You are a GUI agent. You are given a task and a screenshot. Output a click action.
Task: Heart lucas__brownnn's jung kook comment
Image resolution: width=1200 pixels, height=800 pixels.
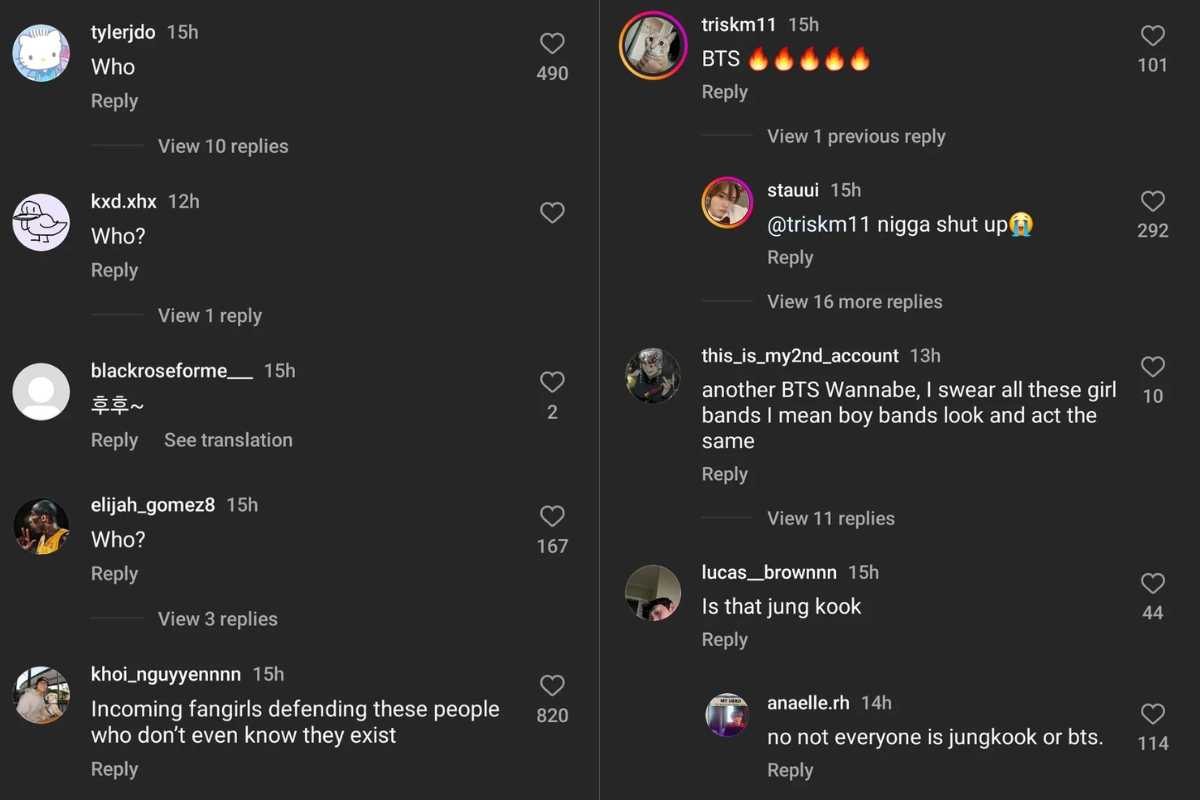1153,583
